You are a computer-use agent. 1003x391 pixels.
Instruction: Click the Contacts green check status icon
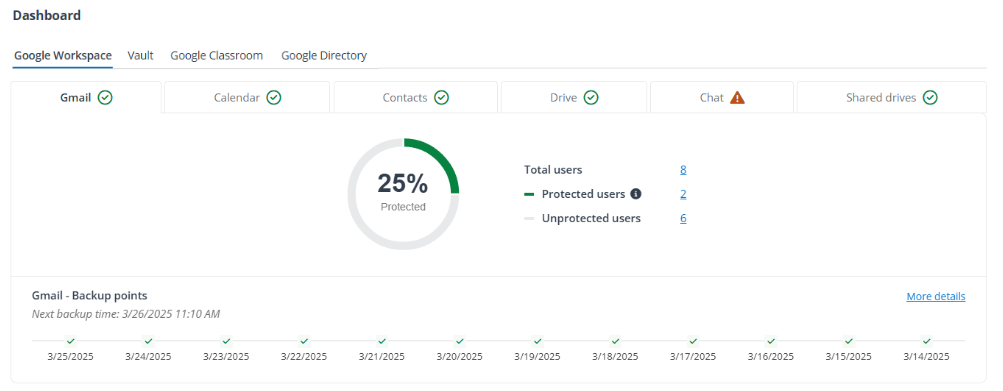[441, 98]
